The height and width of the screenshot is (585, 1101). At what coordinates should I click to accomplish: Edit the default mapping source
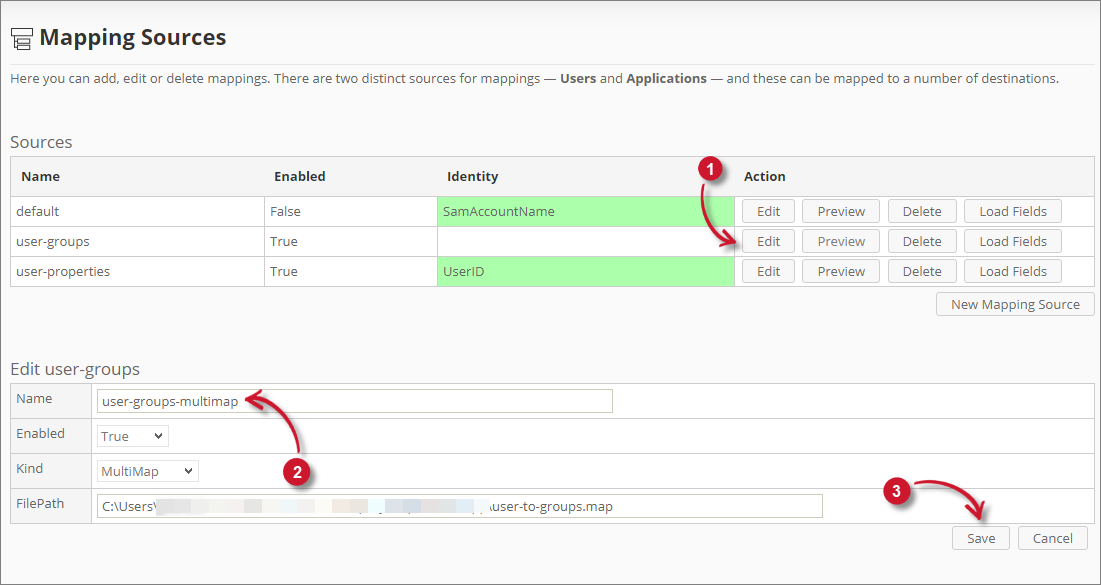coord(768,211)
